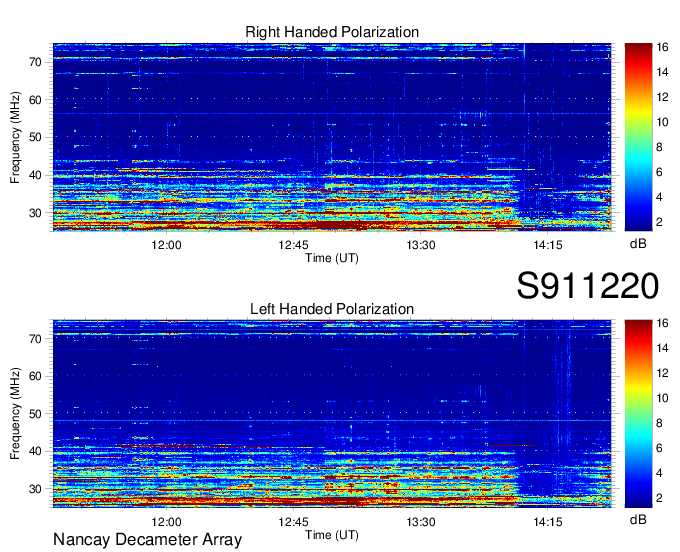Viewport: 680px width, 552px height.
Task: Click the 40 MHz tick on Left Handed plot
Action: click(x=36, y=452)
